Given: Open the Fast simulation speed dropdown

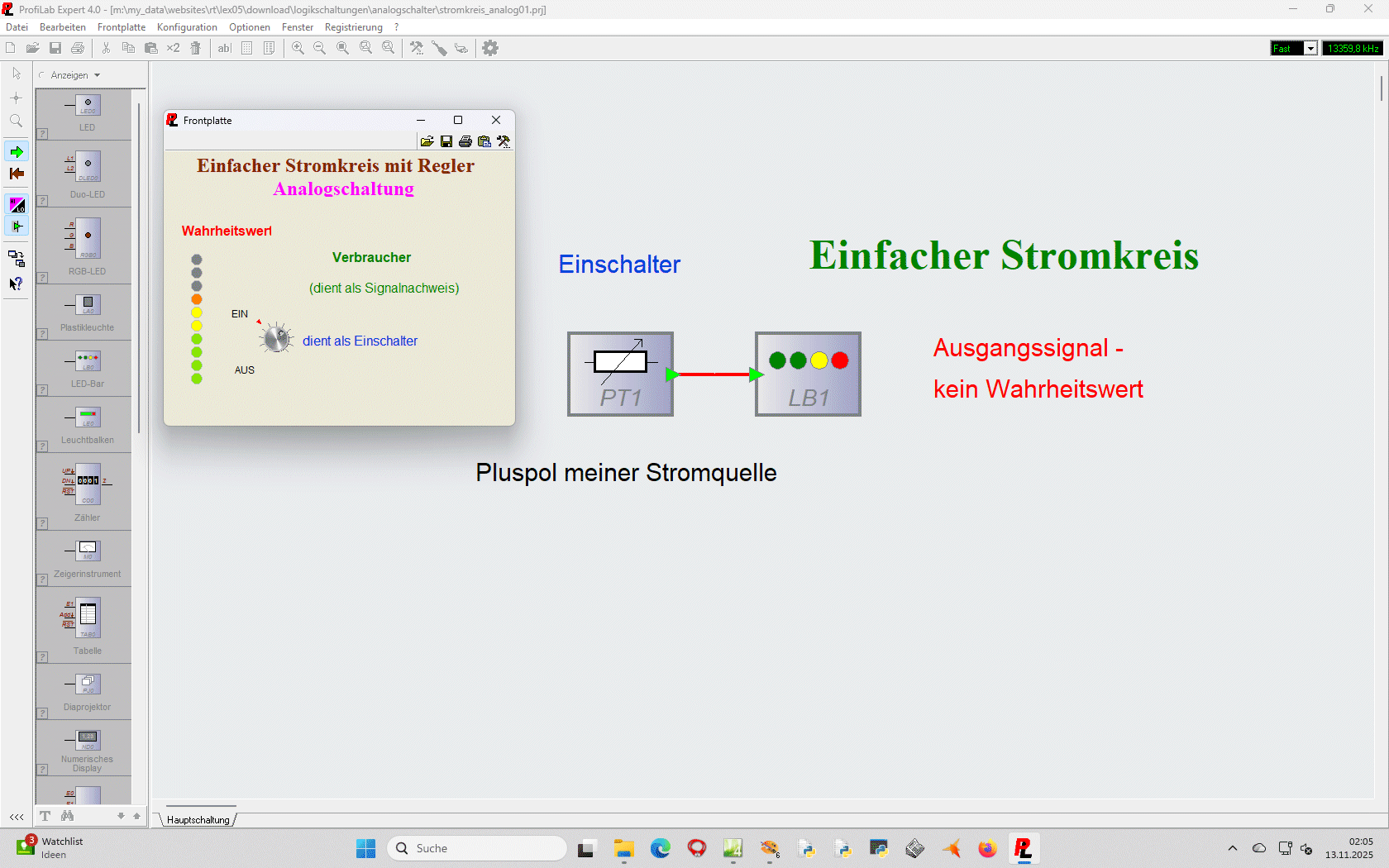Looking at the screenshot, I should click(x=1310, y=49).
